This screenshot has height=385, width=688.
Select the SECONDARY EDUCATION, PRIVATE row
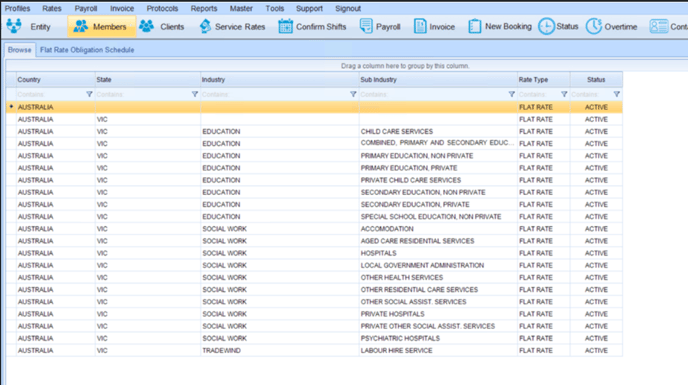click(314, 205)
